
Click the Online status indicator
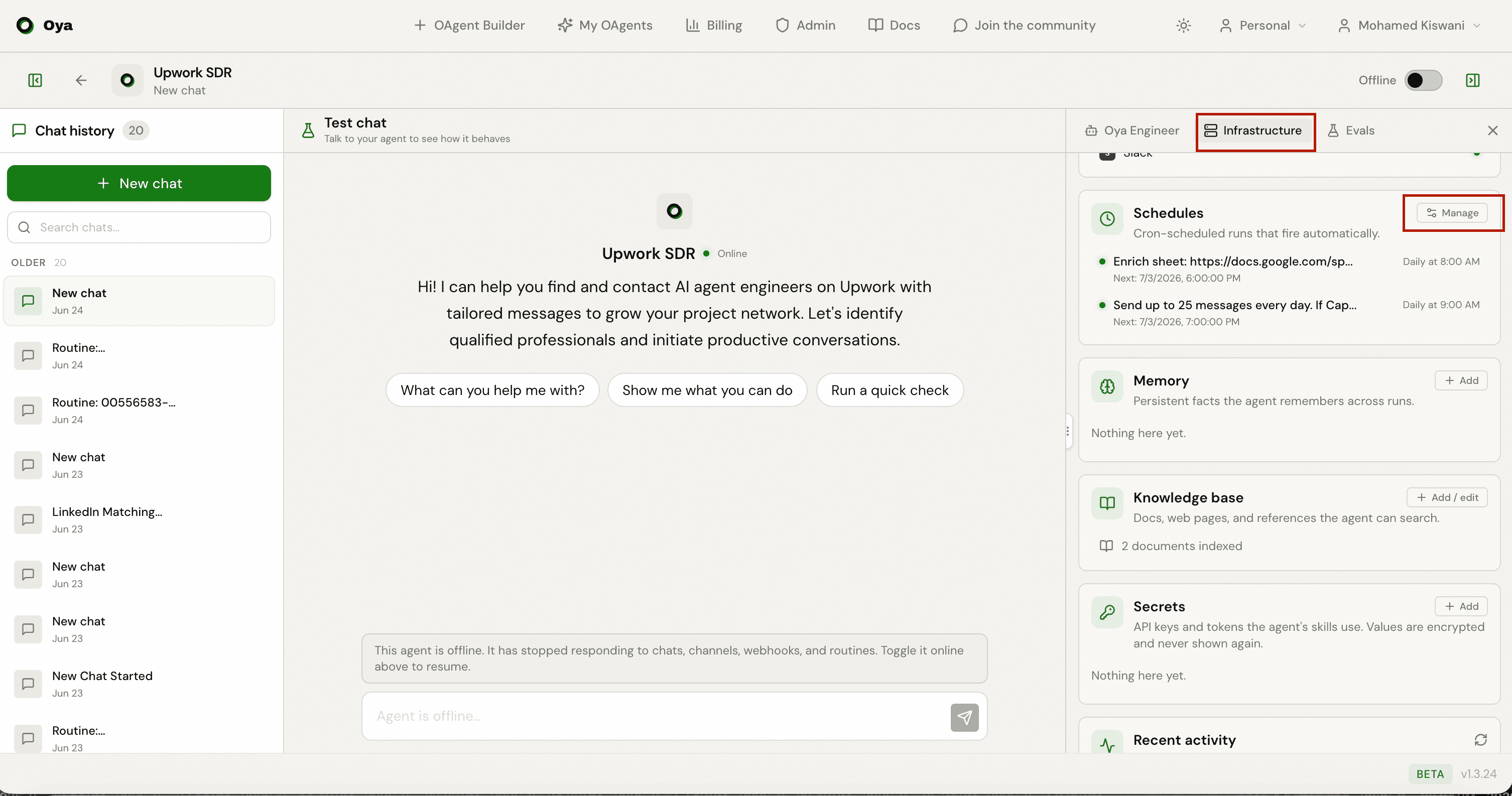[725, 253]
